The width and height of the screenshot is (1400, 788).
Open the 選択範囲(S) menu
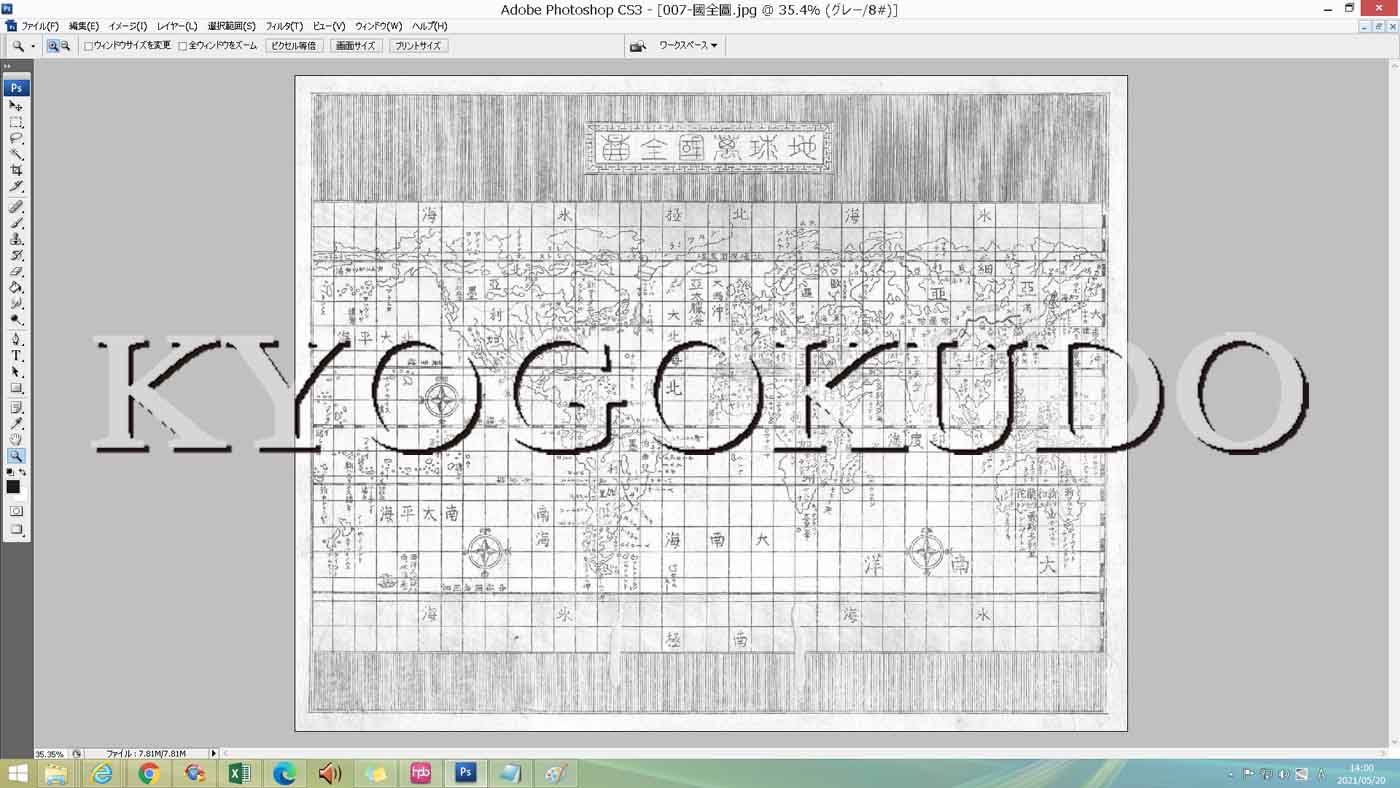point(232,26)
